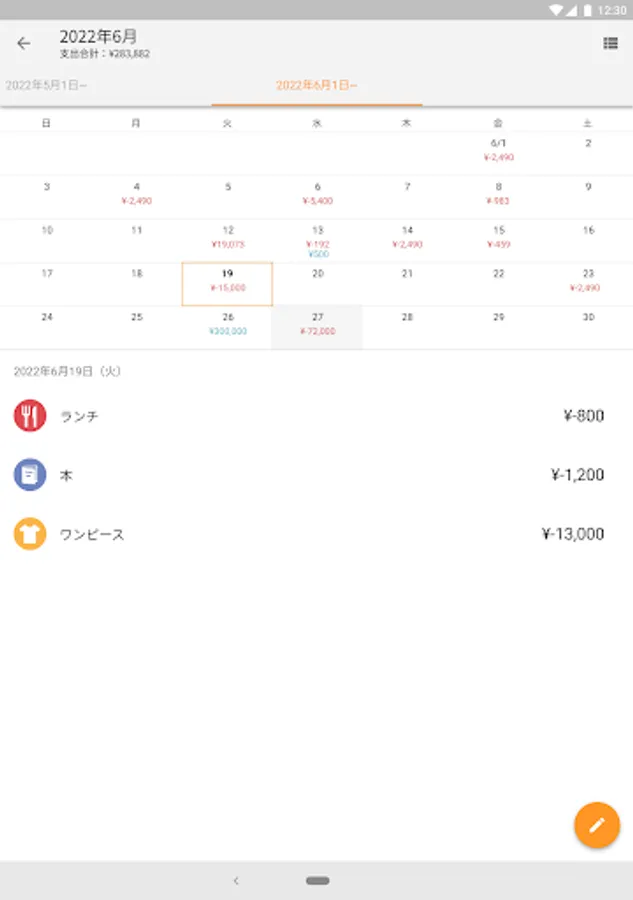
Task: Select 6/1 in the calendar
Action: coord(498,152)
